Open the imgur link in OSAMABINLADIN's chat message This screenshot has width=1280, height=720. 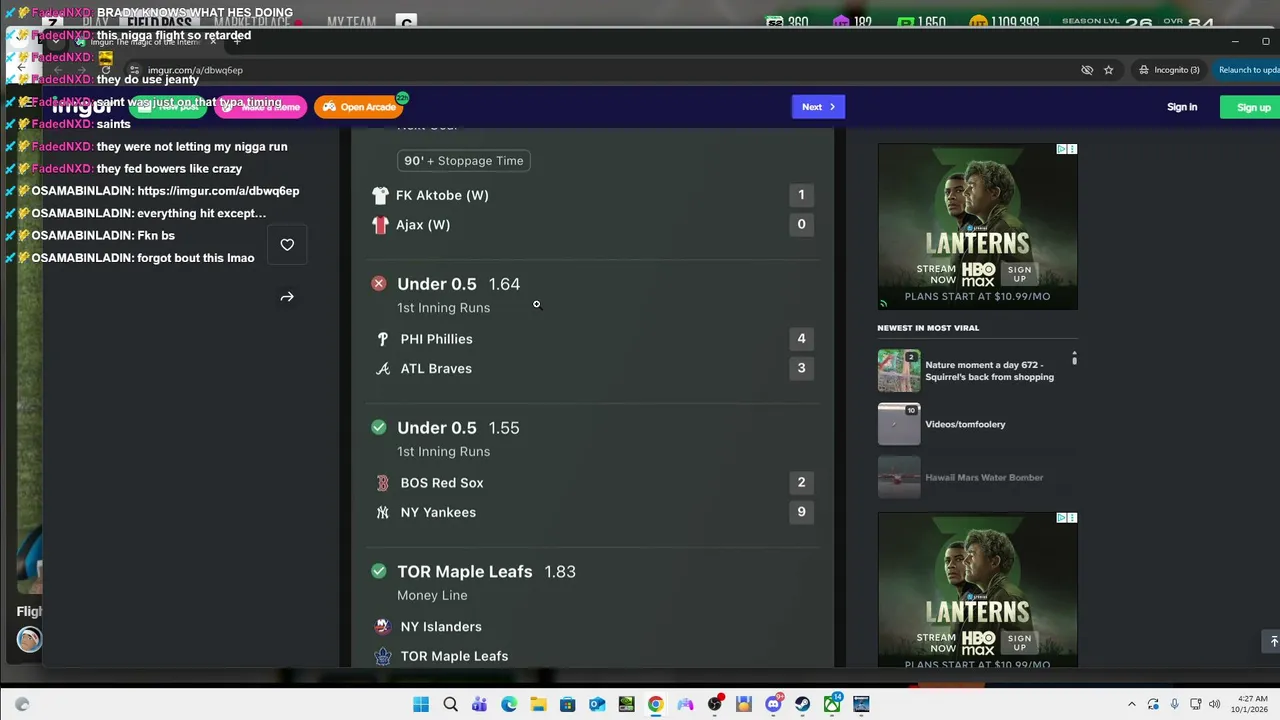point(218,191)
